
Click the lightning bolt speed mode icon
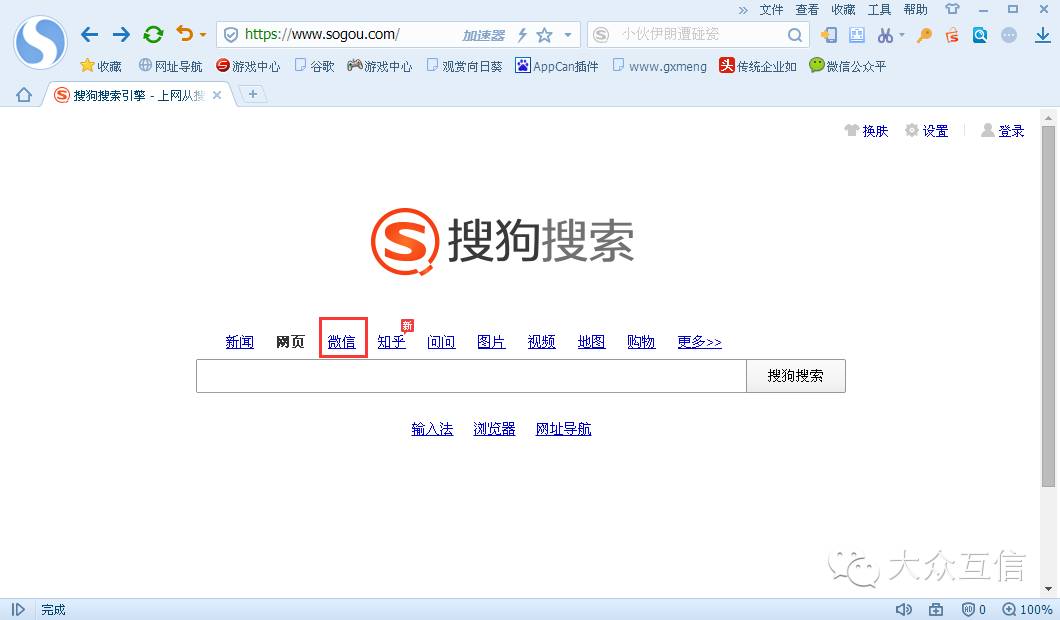click(522, 34)
